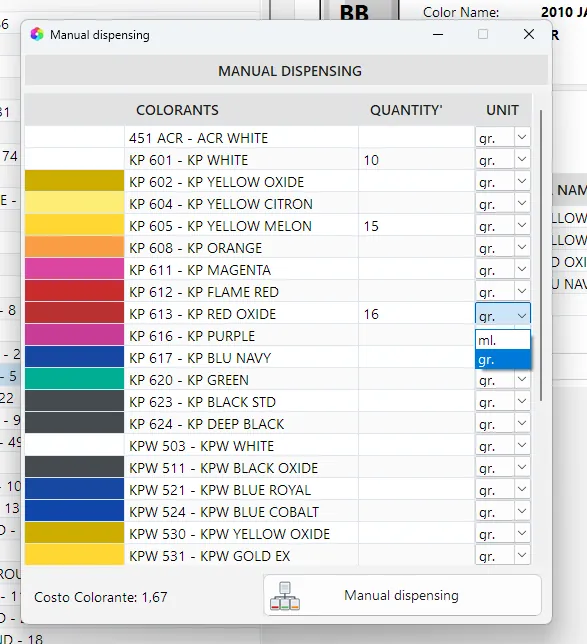Click the 'KP 616 - KP PURPLE' row text
The image size is (587, 644).
coord(192,336)
